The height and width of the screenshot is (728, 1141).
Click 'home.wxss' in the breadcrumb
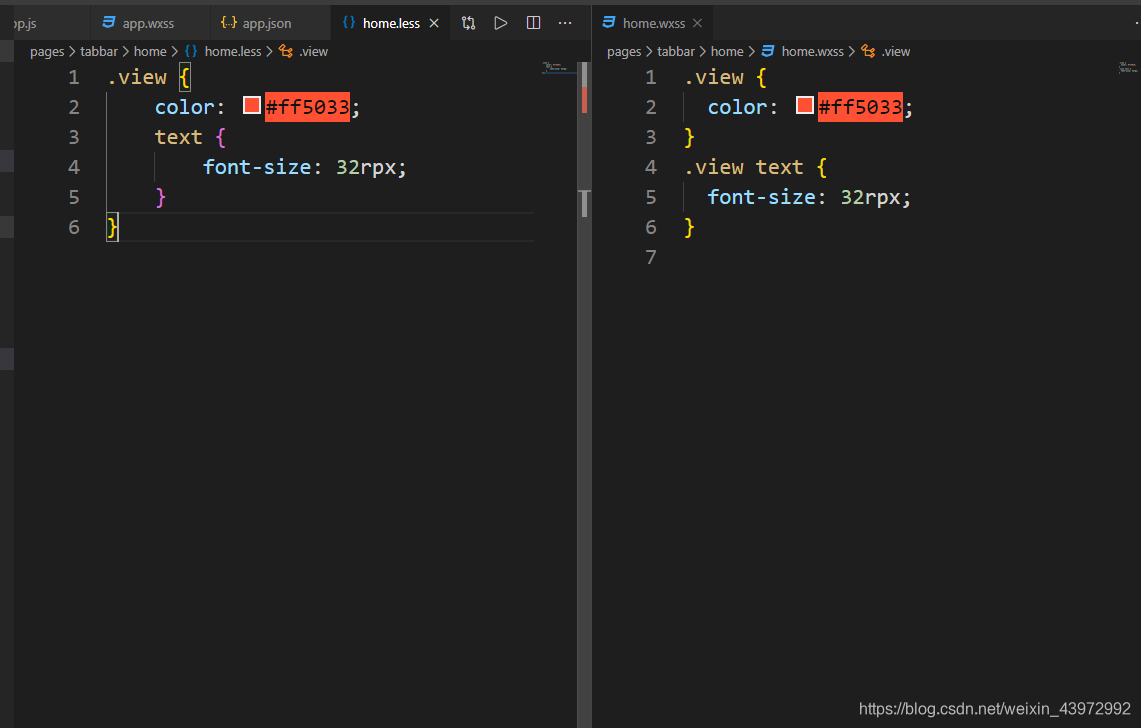[x=813, y=52]
